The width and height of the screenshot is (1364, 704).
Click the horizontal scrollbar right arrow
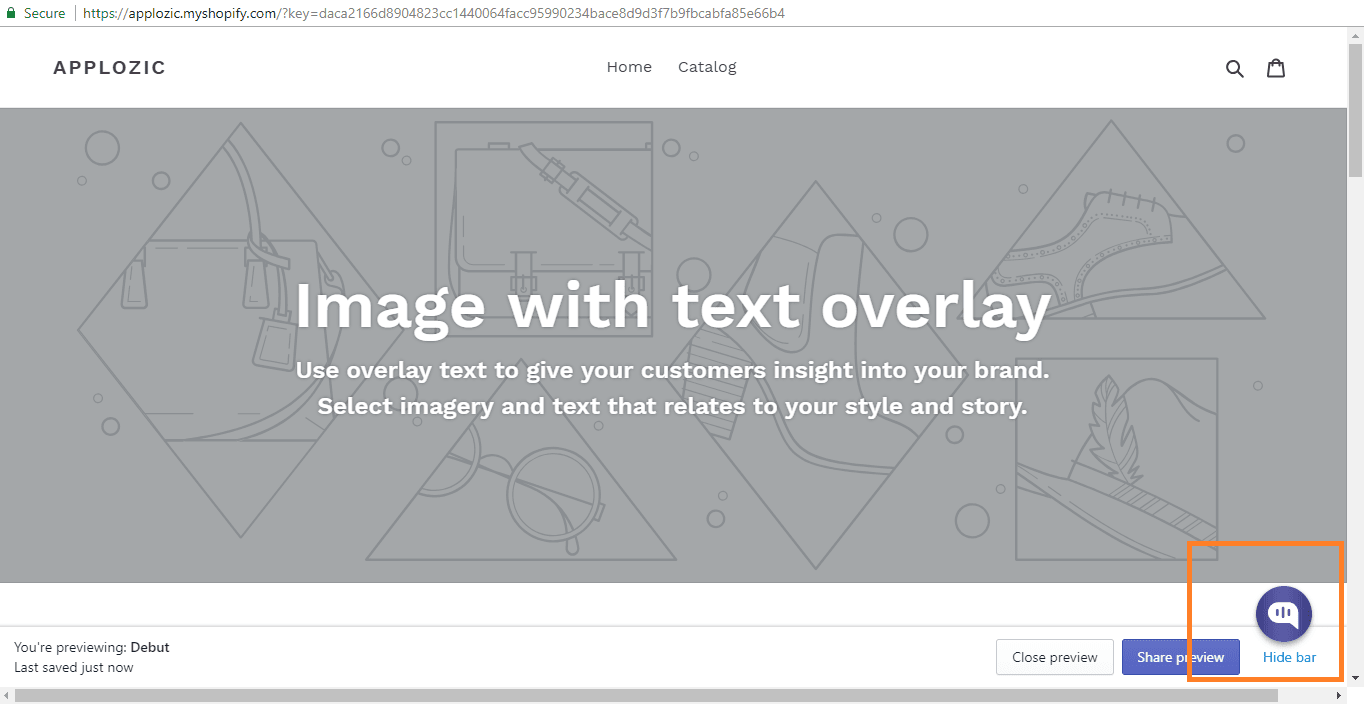1339,695
